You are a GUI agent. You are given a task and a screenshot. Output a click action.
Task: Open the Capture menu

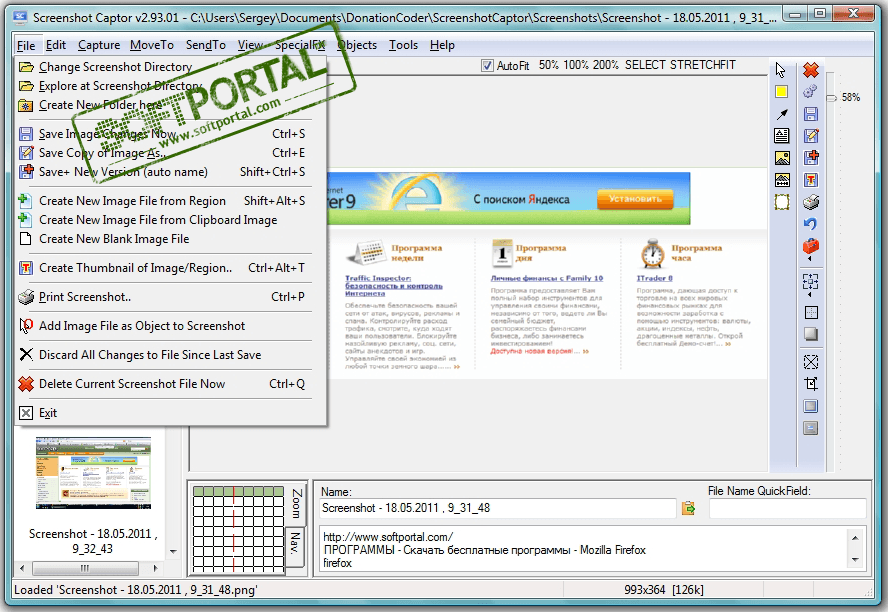pyautogui.click(x=99, y=45)
